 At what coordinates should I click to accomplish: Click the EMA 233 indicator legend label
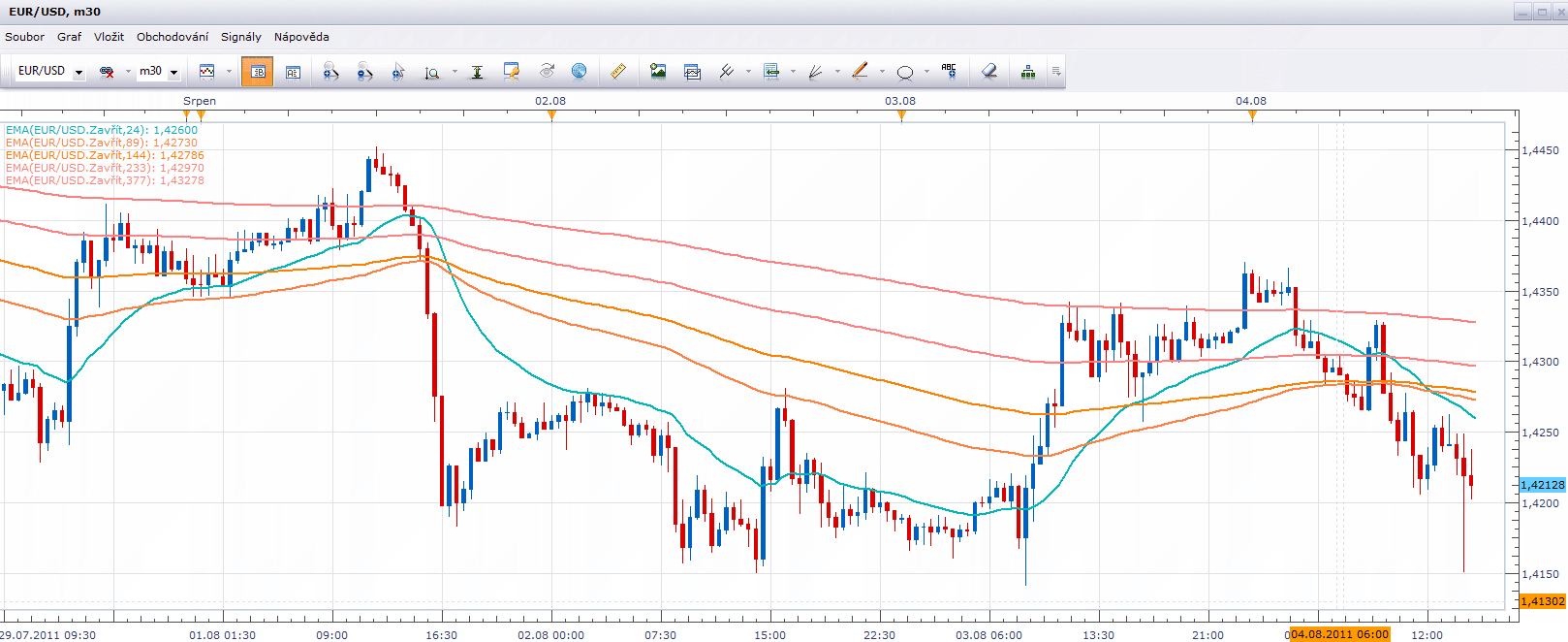pyautogui.click(x=105, y=168)
